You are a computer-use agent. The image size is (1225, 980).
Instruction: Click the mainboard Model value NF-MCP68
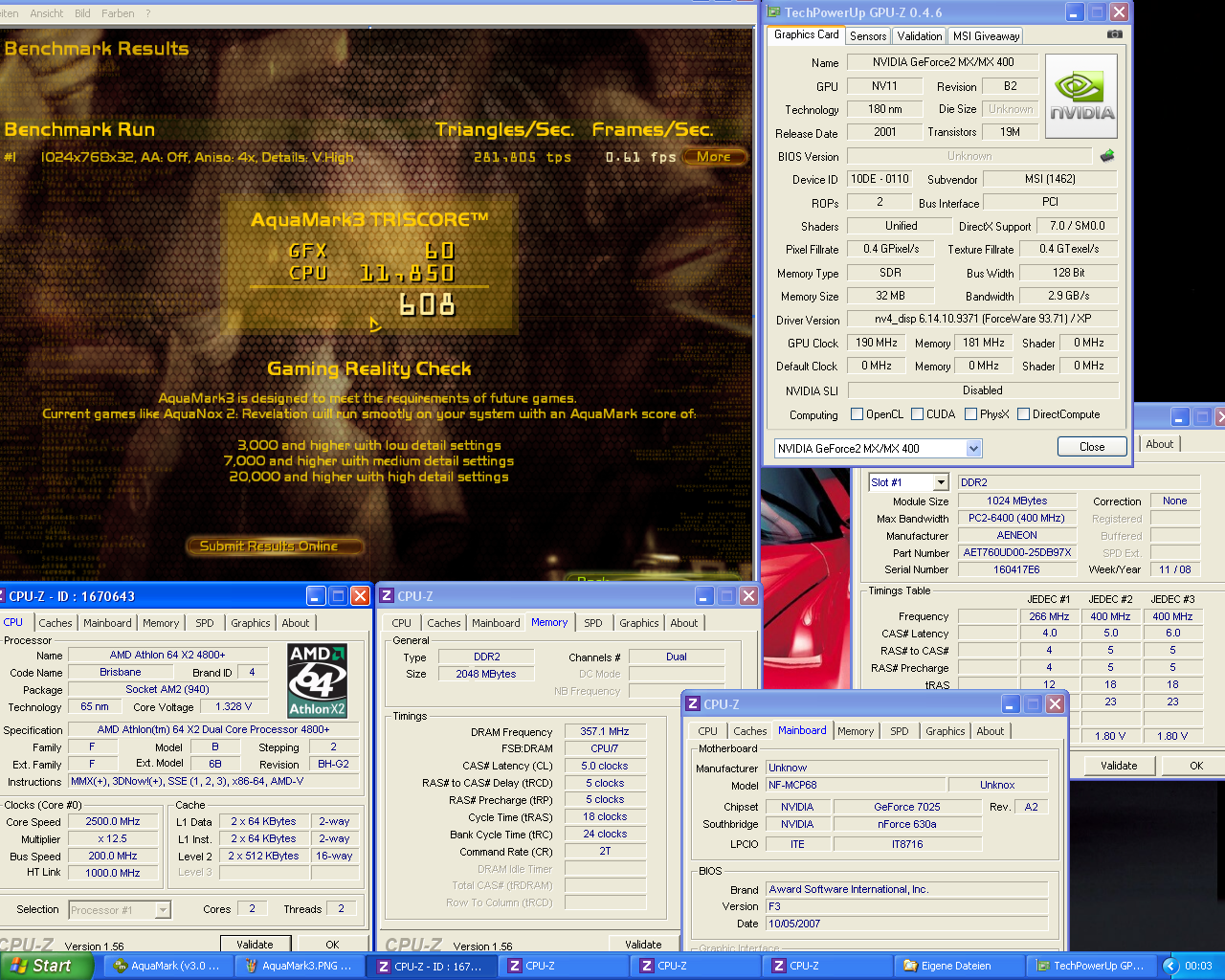tap(856, 786)
